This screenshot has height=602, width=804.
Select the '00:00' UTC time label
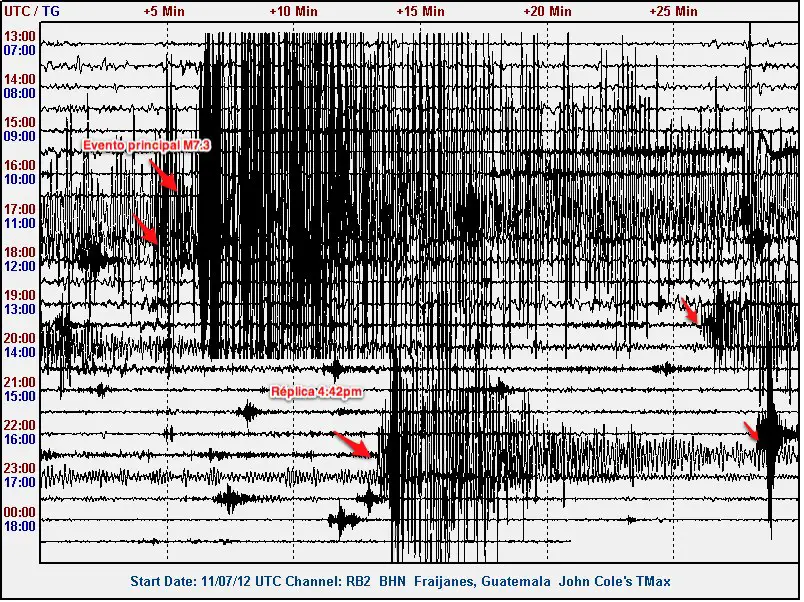tap(20, 512)
